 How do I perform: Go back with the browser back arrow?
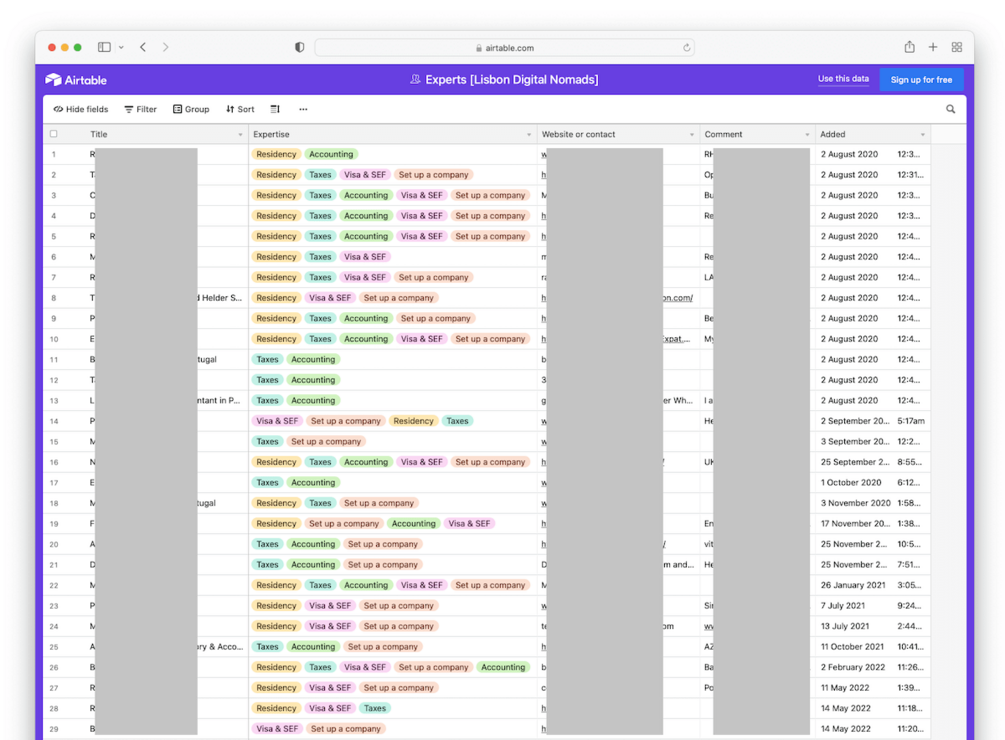click(143, 47)
